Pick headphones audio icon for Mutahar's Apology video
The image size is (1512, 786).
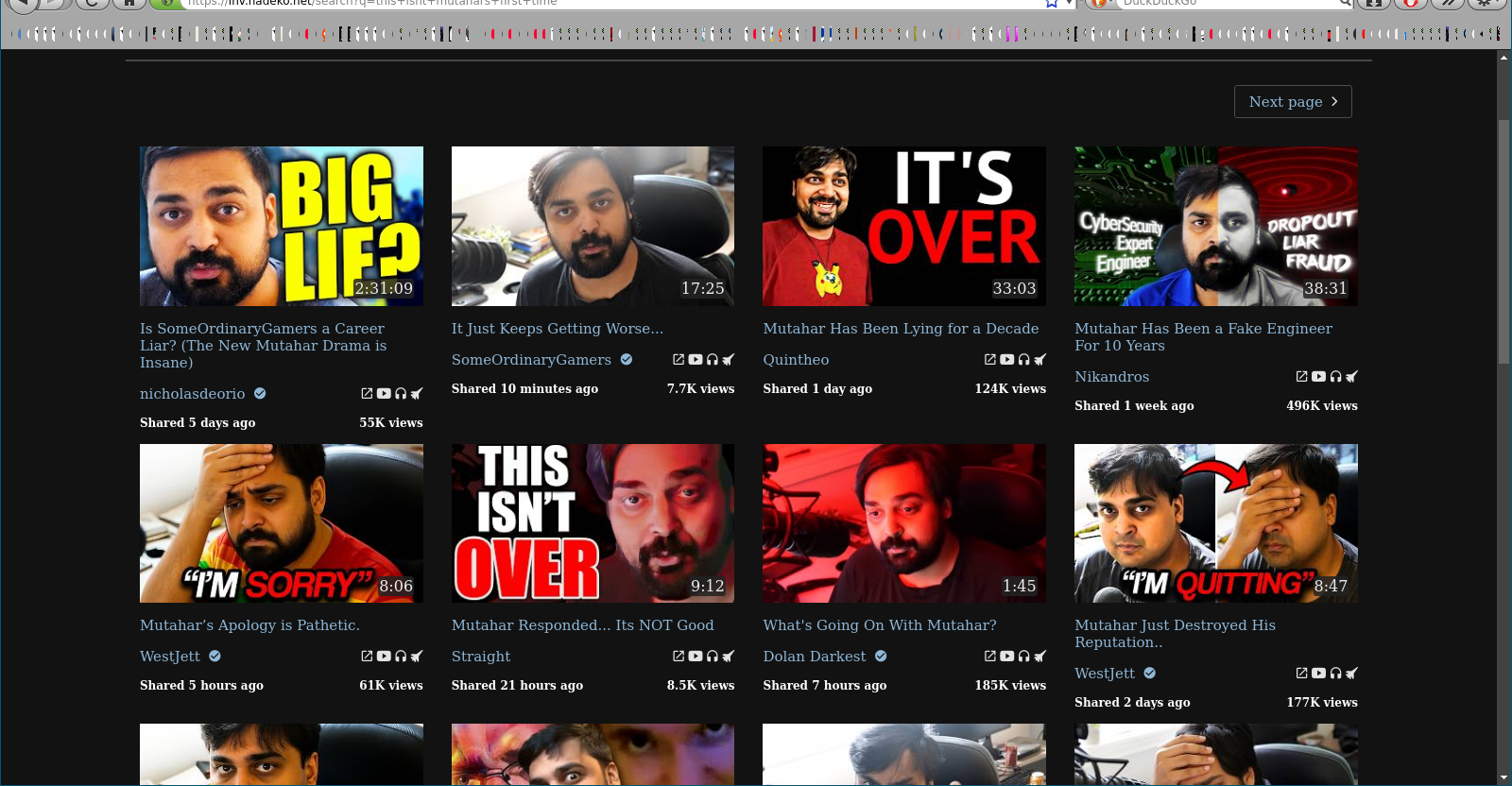pos(401,657)
